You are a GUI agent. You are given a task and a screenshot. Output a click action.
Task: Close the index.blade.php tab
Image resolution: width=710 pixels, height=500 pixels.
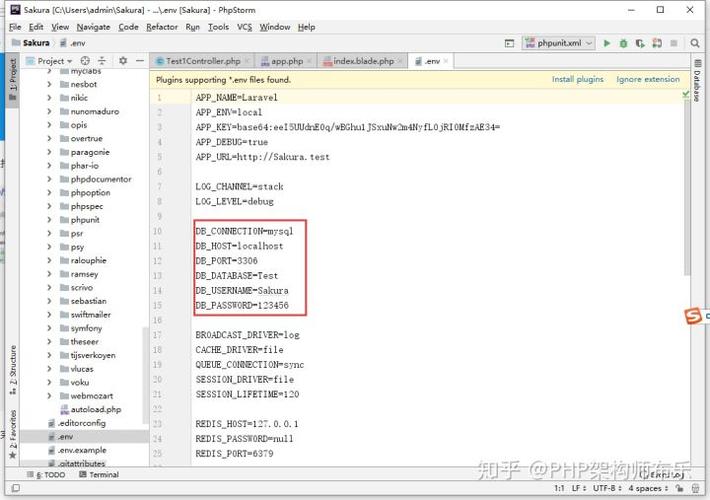point(400,61)
